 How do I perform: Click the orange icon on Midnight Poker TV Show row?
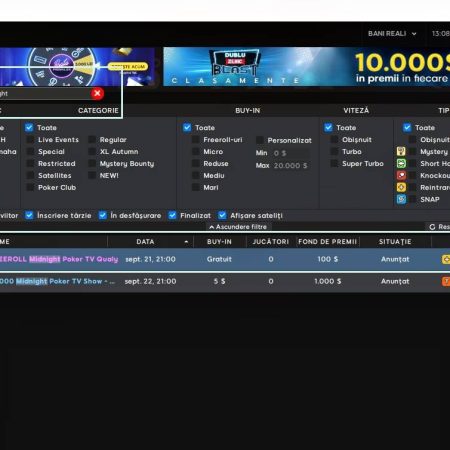pyautogui.click(x=446, y=281)
